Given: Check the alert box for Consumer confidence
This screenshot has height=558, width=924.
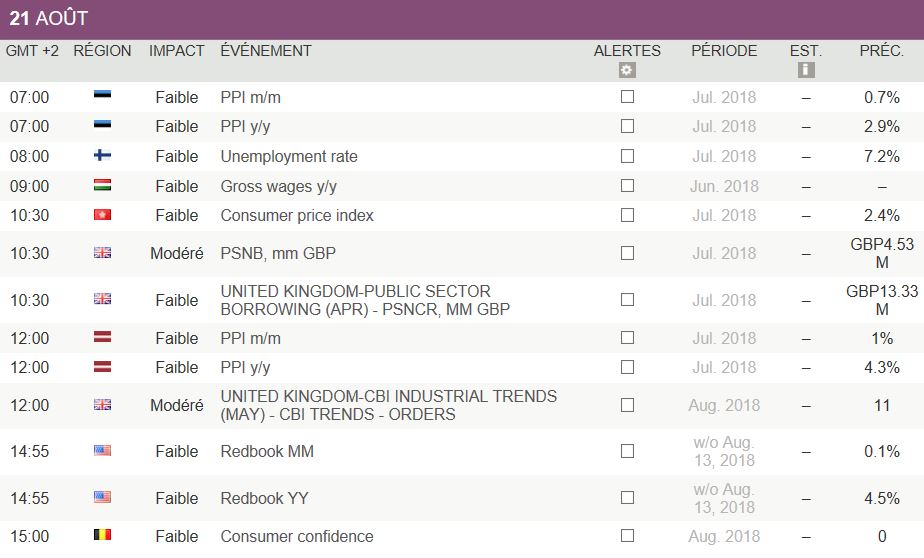Looking at the screenshot, I should [627, 536].
